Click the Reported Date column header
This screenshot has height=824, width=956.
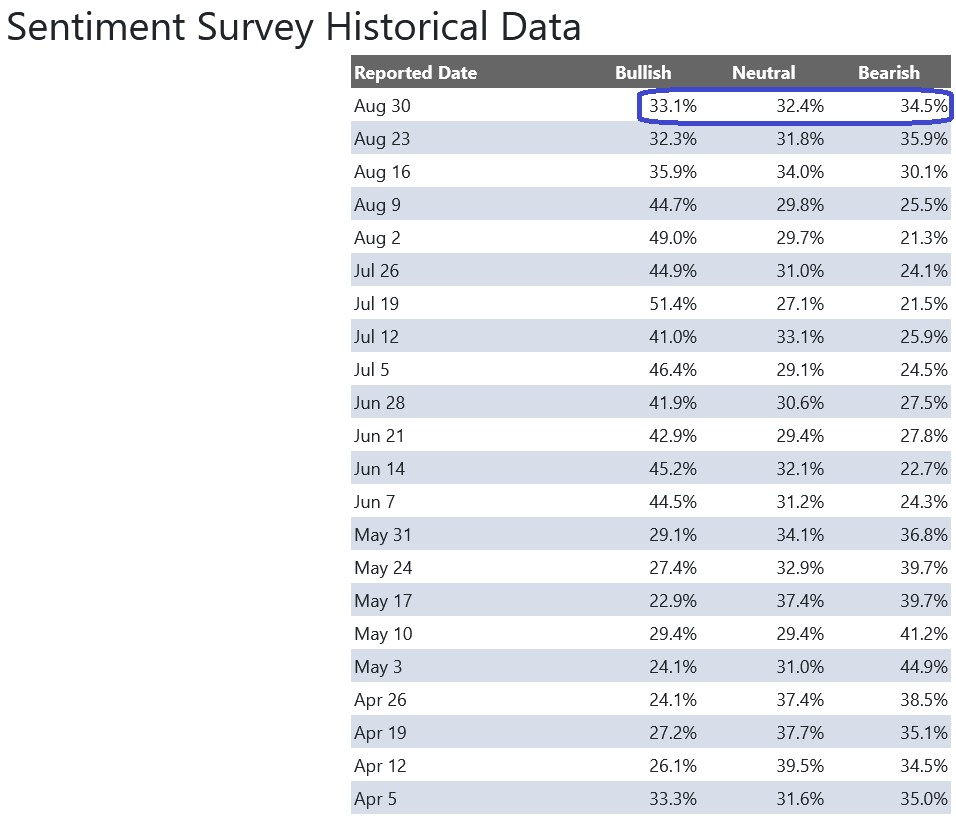[x=415, y=73]
